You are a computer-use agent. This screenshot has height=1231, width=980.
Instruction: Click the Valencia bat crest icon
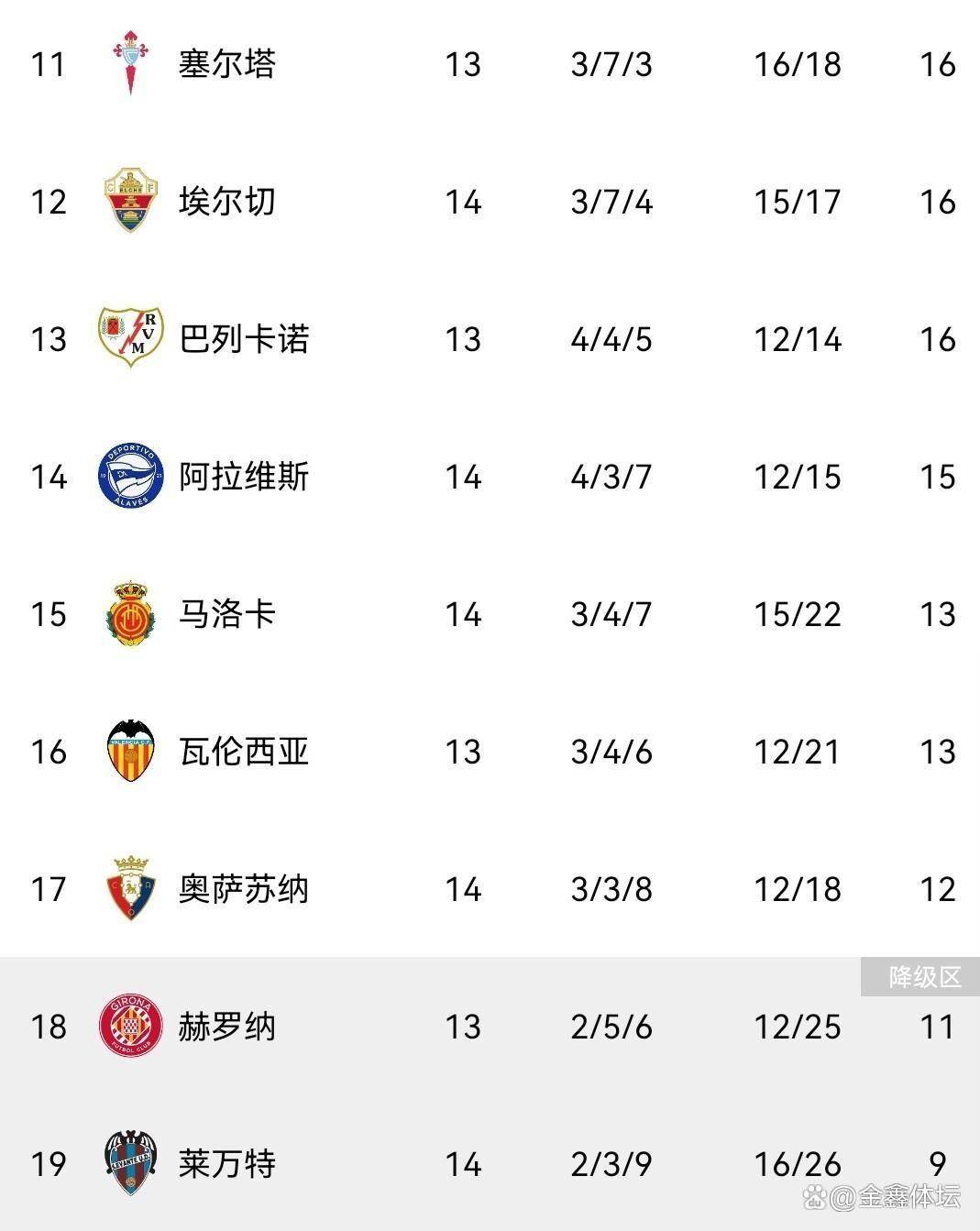point(130,751)
